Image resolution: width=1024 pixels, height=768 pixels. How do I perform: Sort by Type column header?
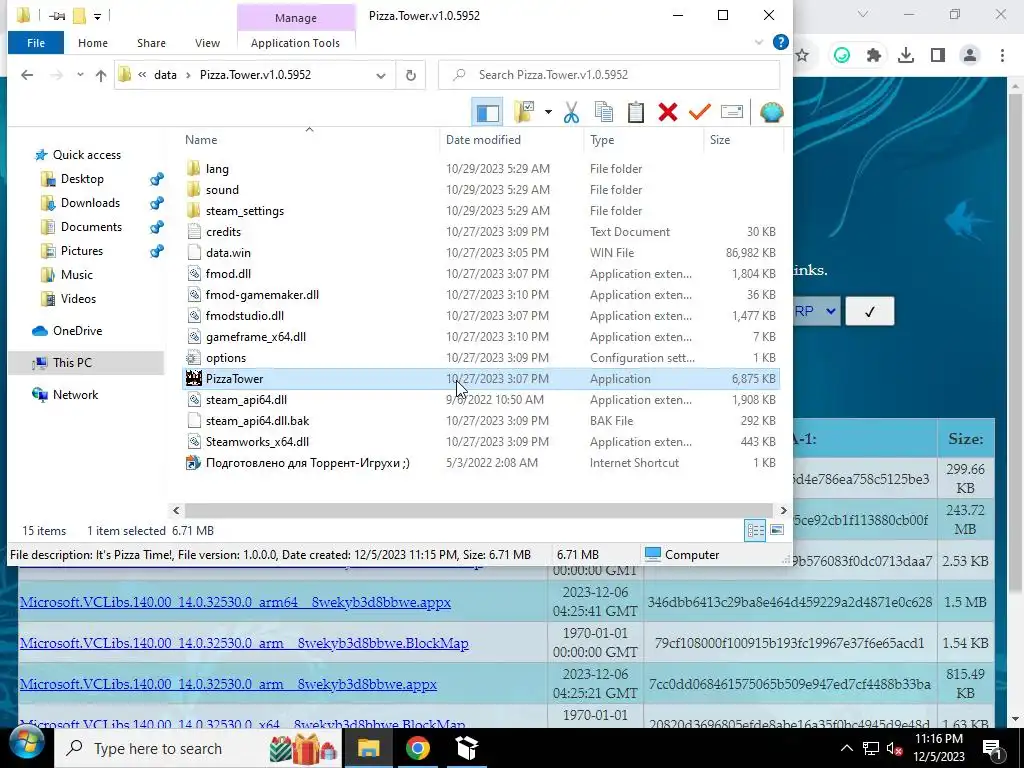coord(601,140)
